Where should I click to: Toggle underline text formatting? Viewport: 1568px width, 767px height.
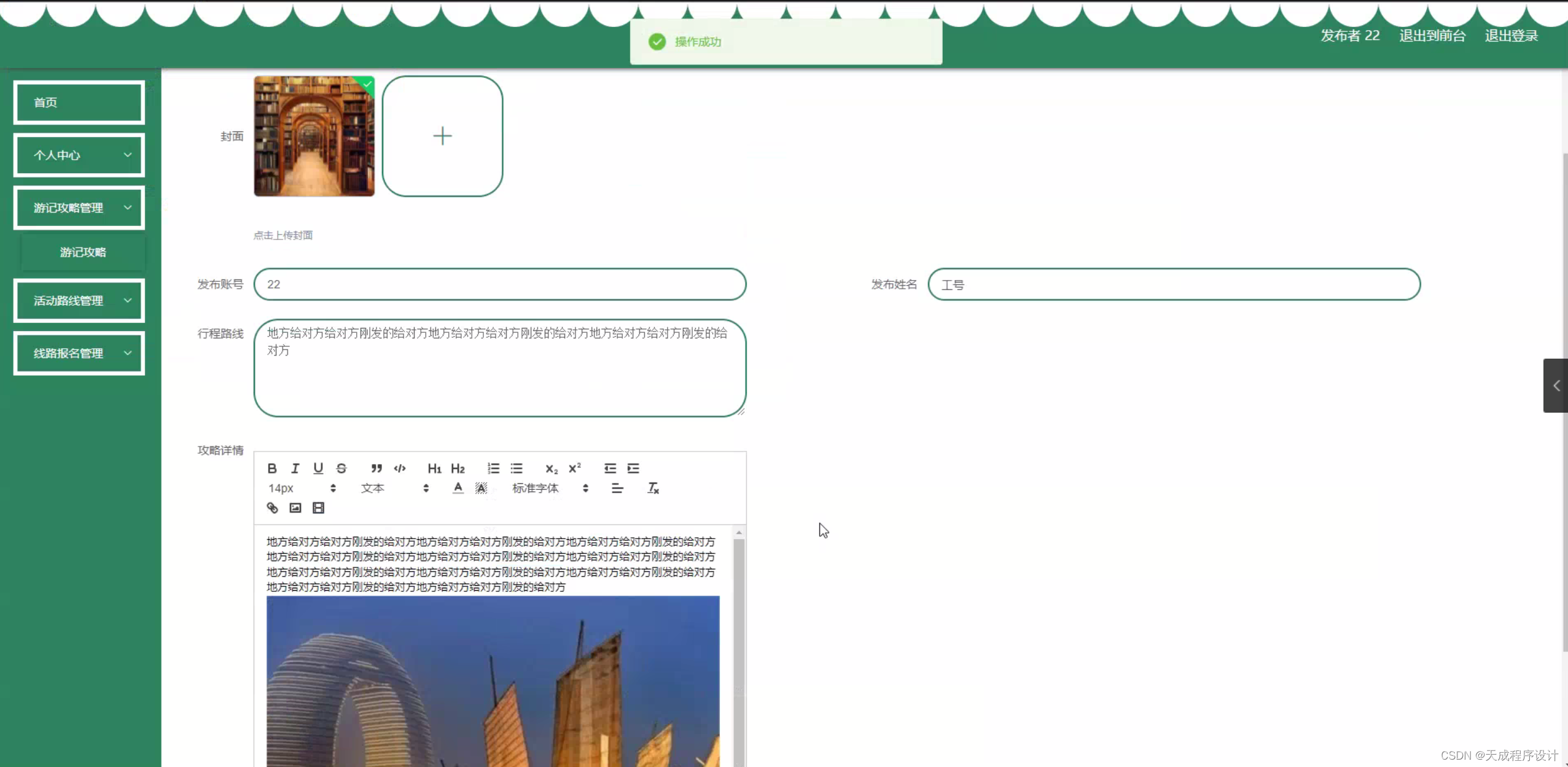coord(318,469)
